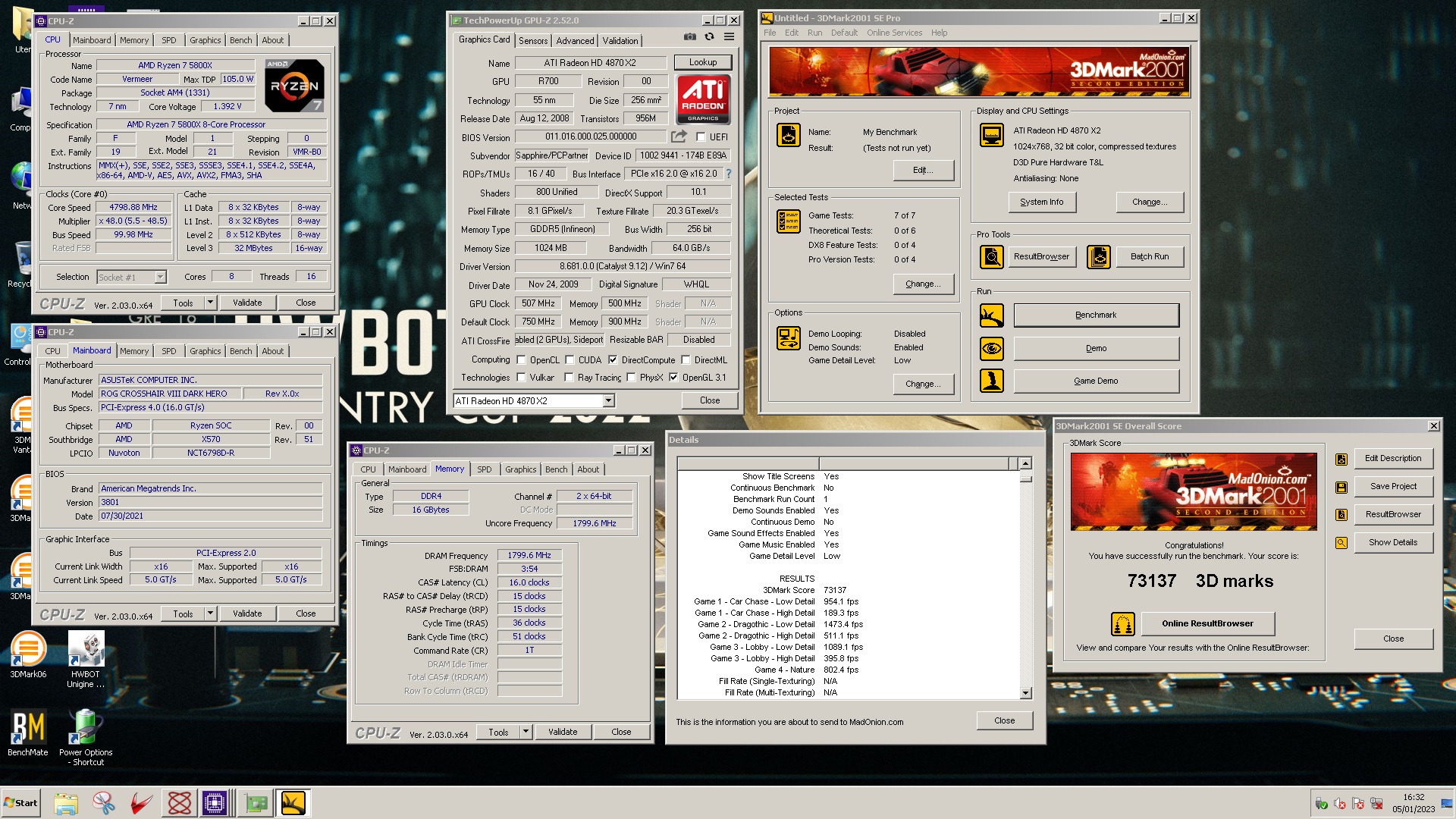Click the Project icon in 3DMark2001
The height and width of the screenshot is (819, 1456).
pos(789,136)
